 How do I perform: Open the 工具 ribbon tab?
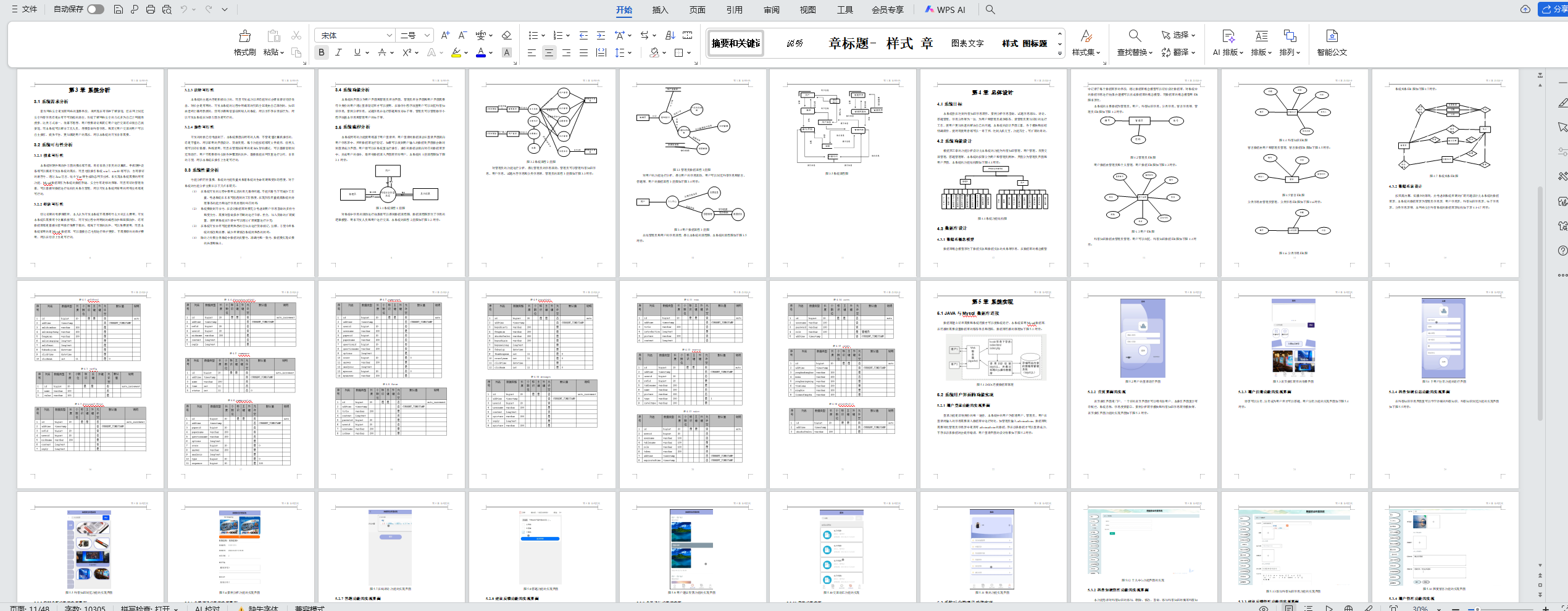[844, 10]
